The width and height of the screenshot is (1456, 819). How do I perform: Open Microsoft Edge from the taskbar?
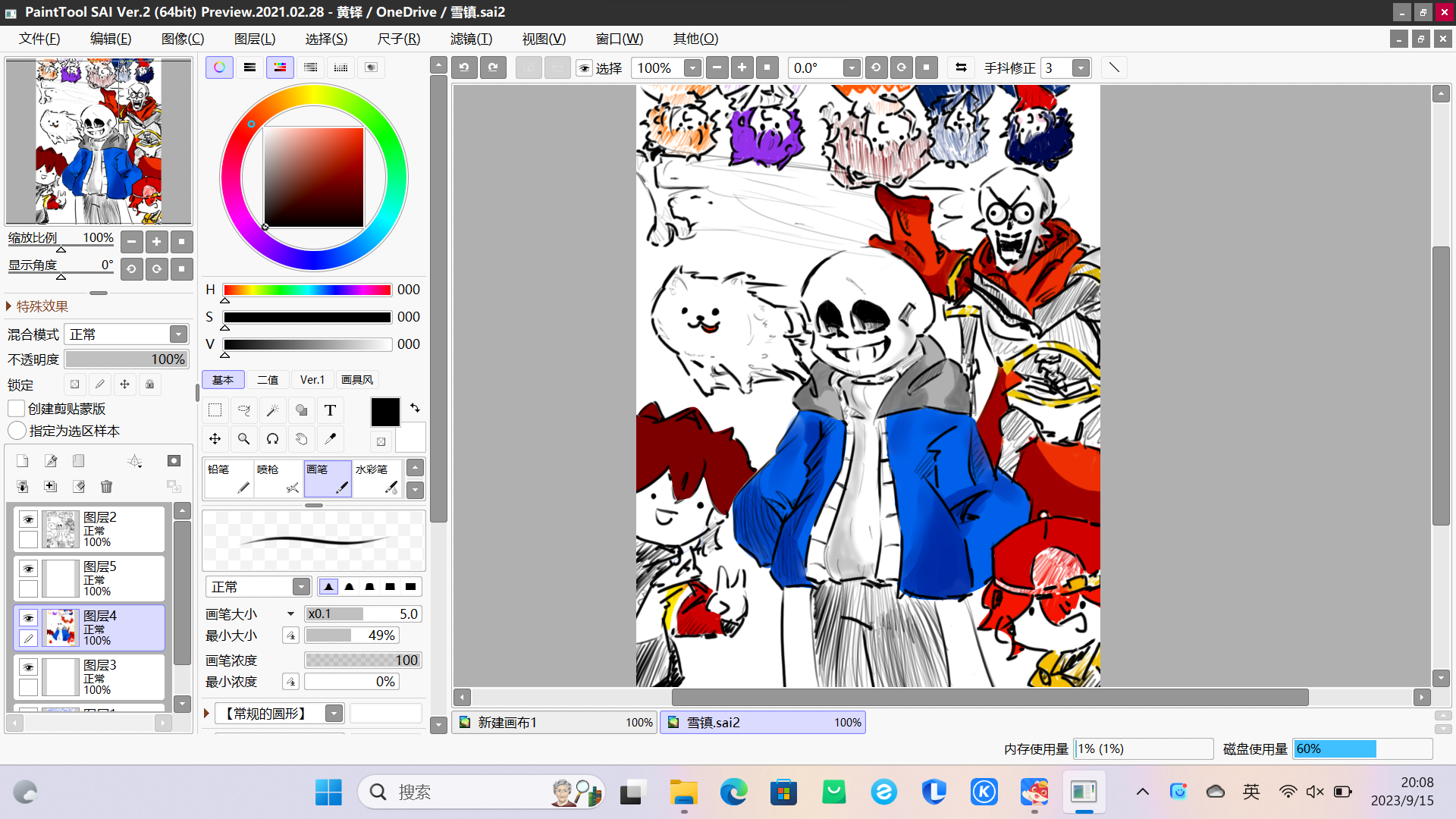(733, 792)
